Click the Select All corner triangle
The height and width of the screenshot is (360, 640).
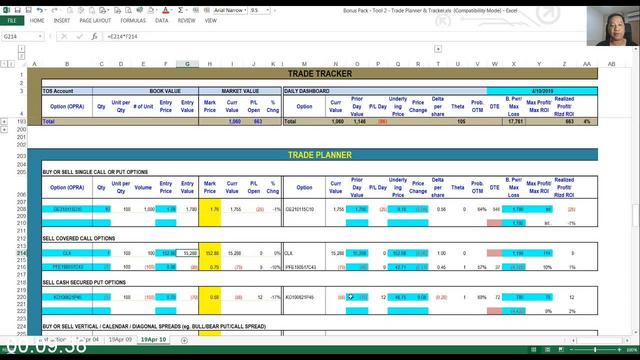[x=24, y=64]
